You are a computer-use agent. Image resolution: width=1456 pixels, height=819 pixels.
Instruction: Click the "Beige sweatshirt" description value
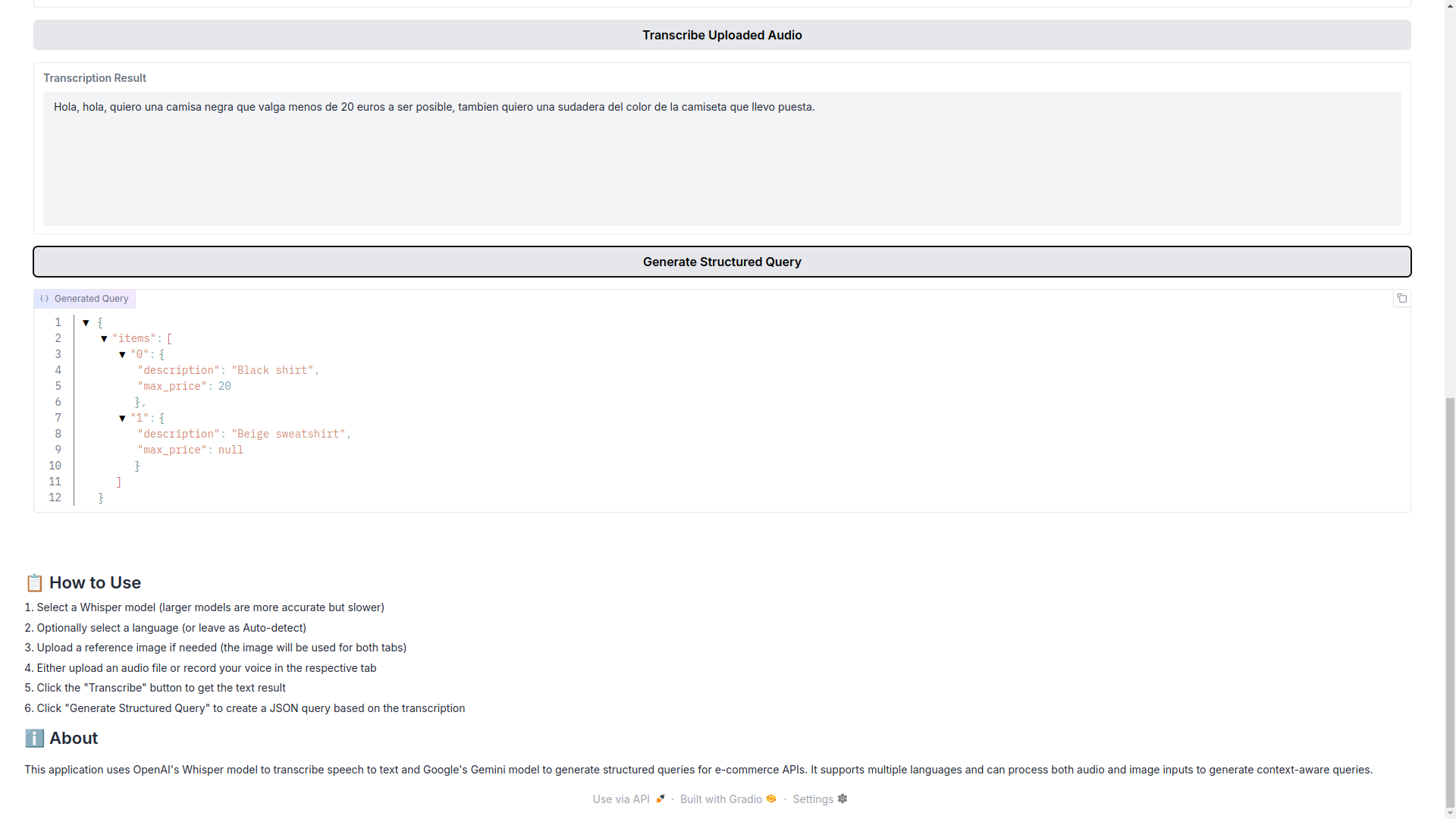point(288,434)
